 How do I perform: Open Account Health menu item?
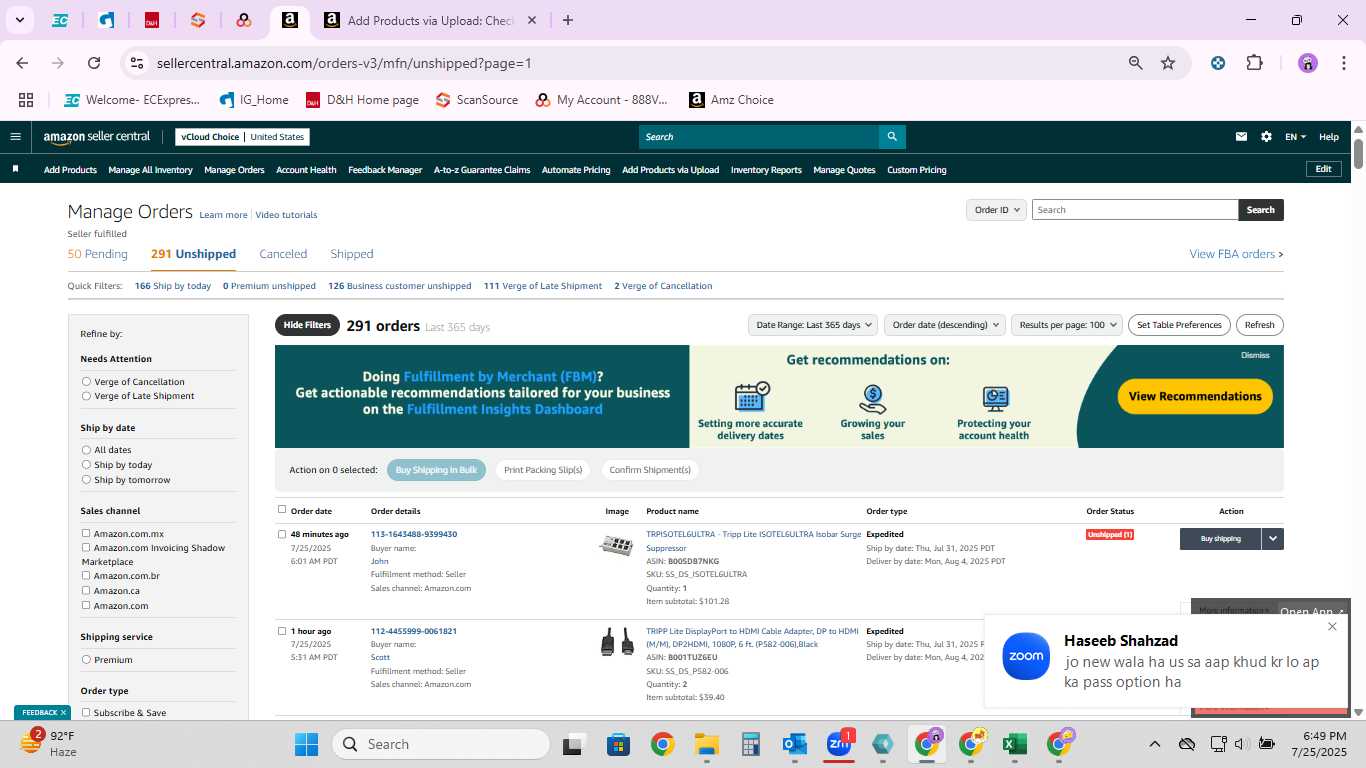[306, 170]
